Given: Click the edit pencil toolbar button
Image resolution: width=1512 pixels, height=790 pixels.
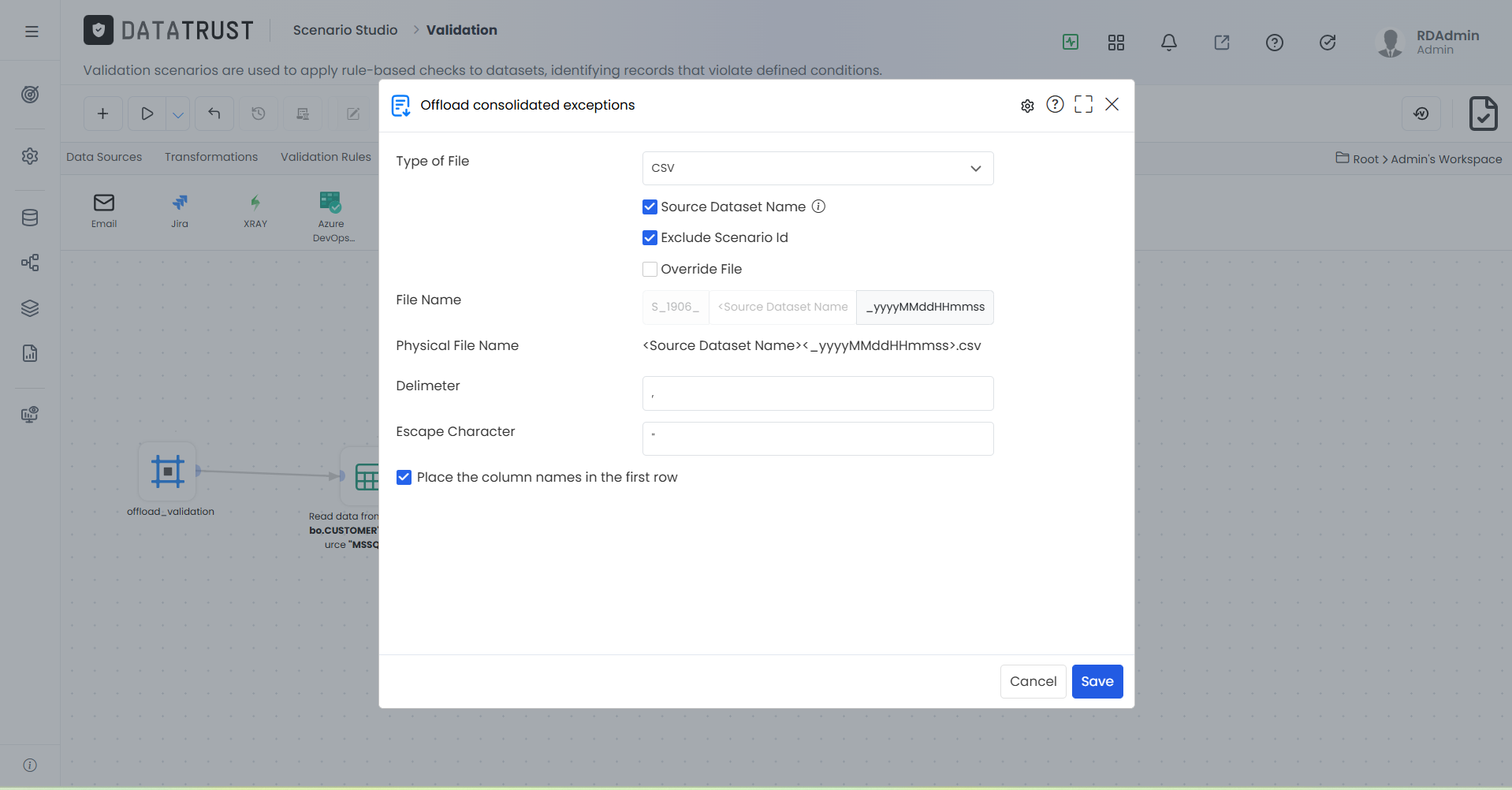Looking at the screenshot, I should point(353,114).
